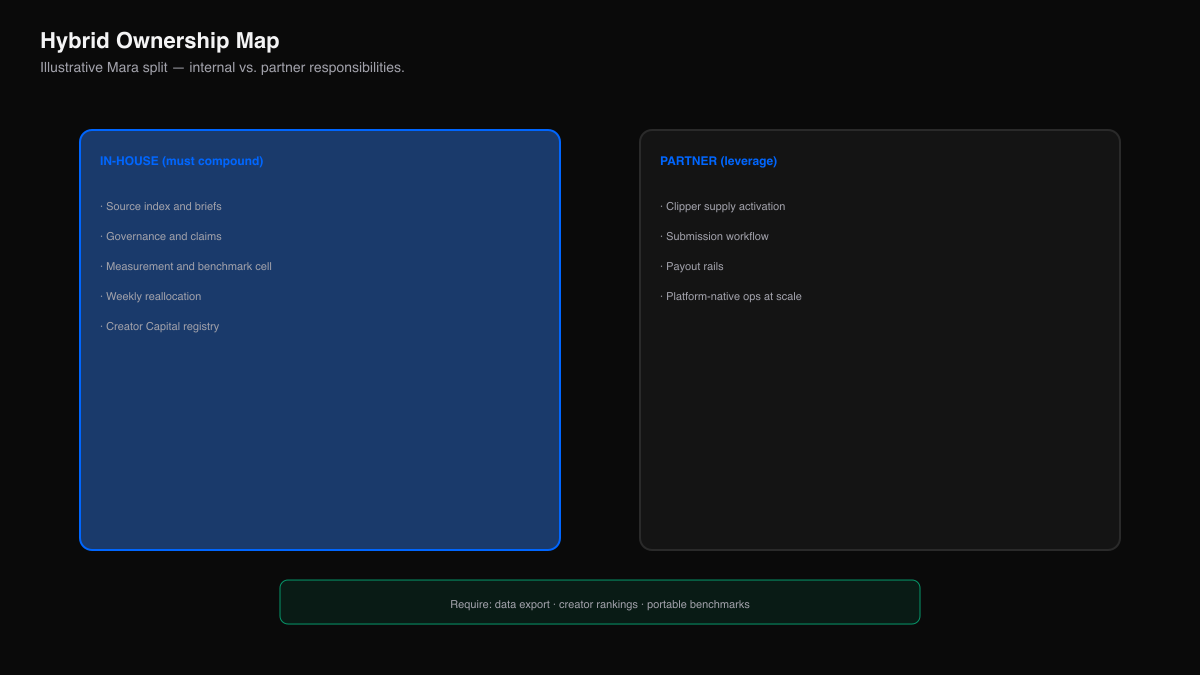Select the Source index and briefs item

pyautogui.click(x=161, y=206)
